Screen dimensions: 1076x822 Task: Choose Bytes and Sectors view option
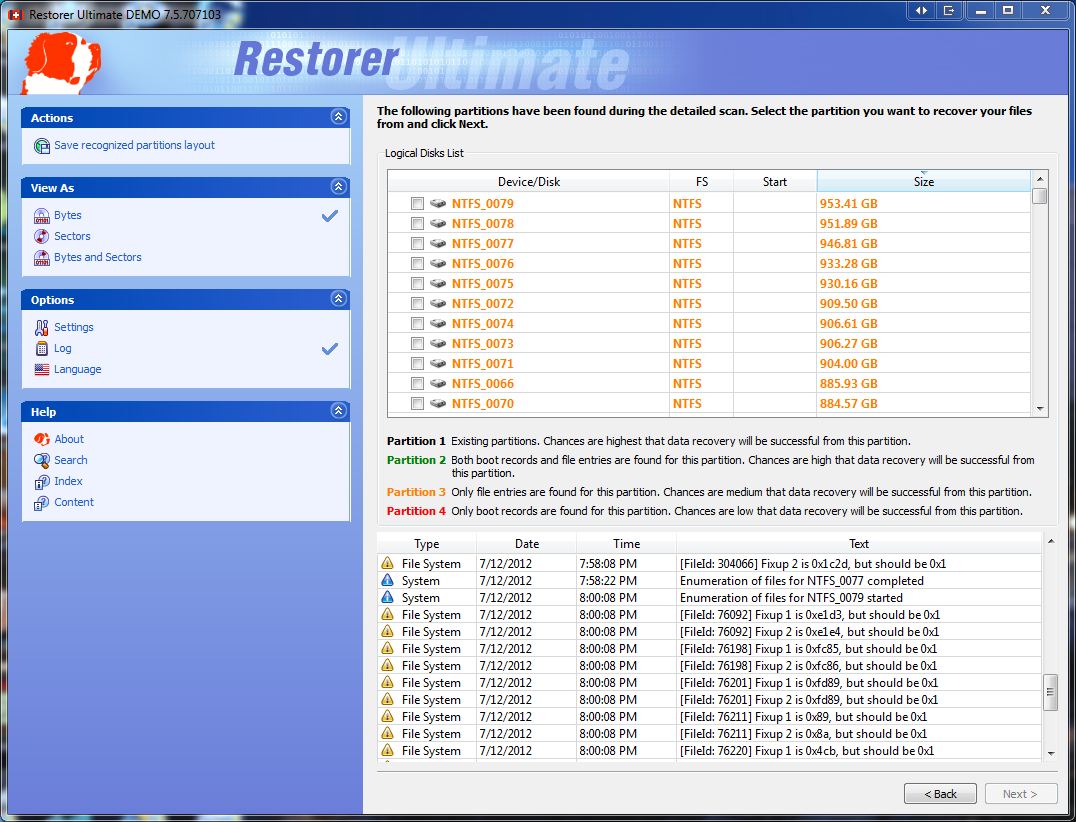point(97,257)
